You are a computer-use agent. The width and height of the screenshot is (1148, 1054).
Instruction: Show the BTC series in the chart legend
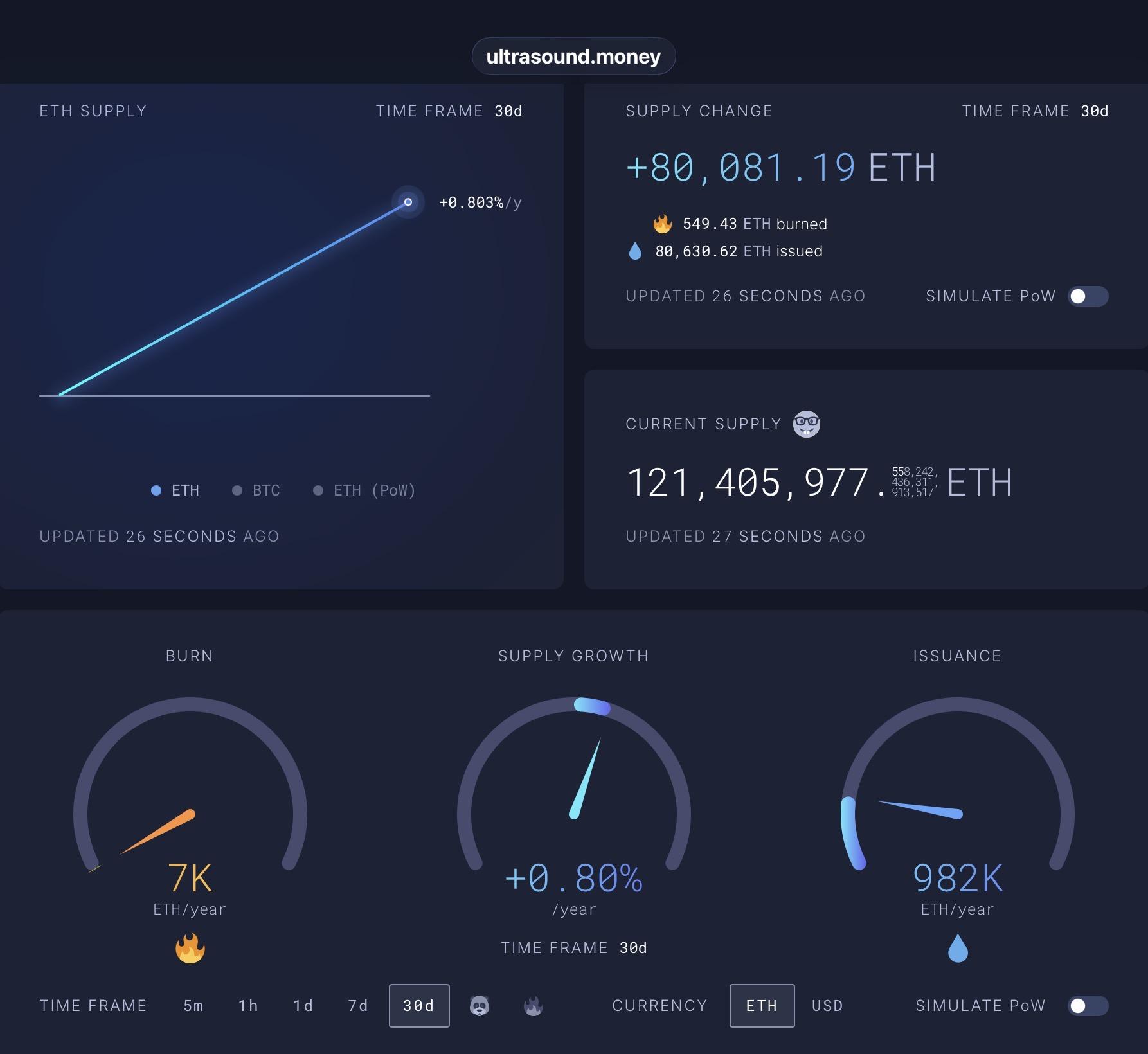(x=256, y=490)
